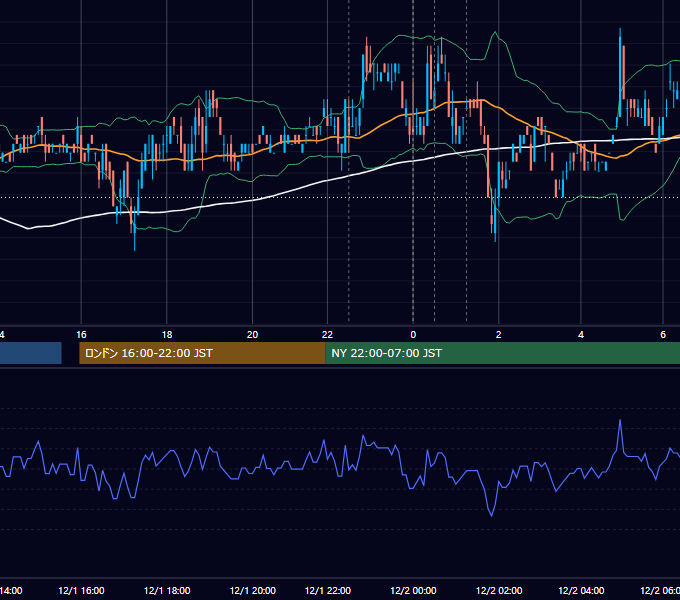680x600 pixels.
Task: Click hour label 0 under price chart
Action: [413, 335]
